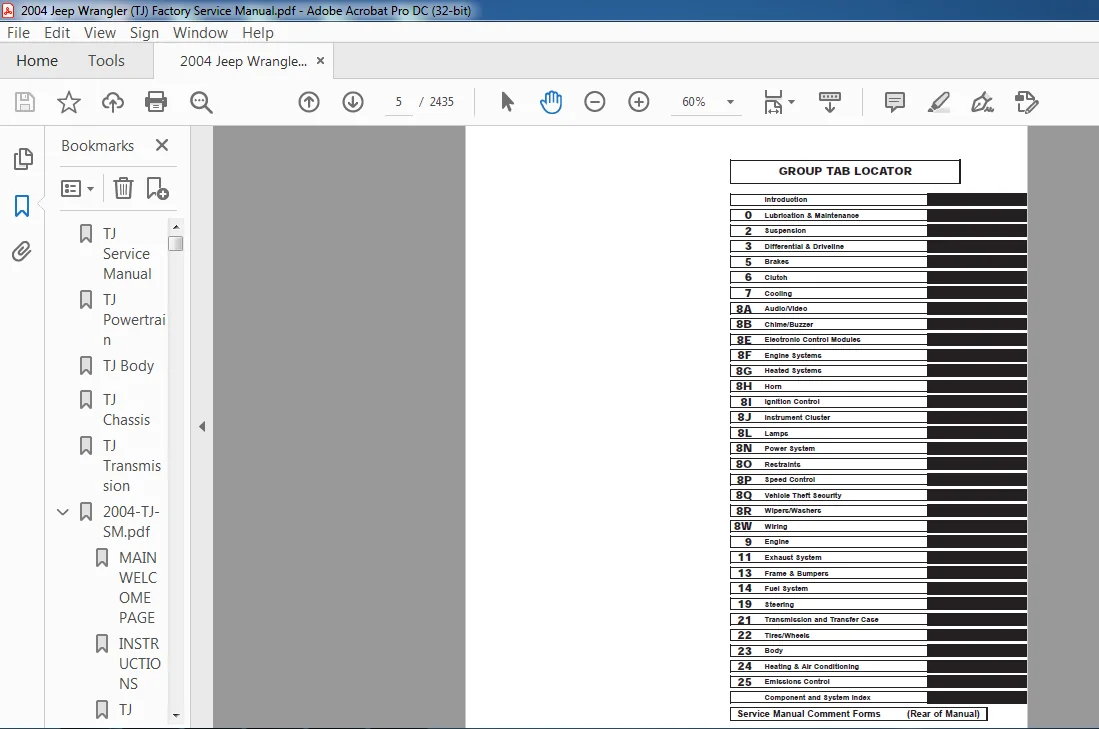Zoom in with the plus button
This screenshot has height=729, width=1099.
click(x=639, y=102)
